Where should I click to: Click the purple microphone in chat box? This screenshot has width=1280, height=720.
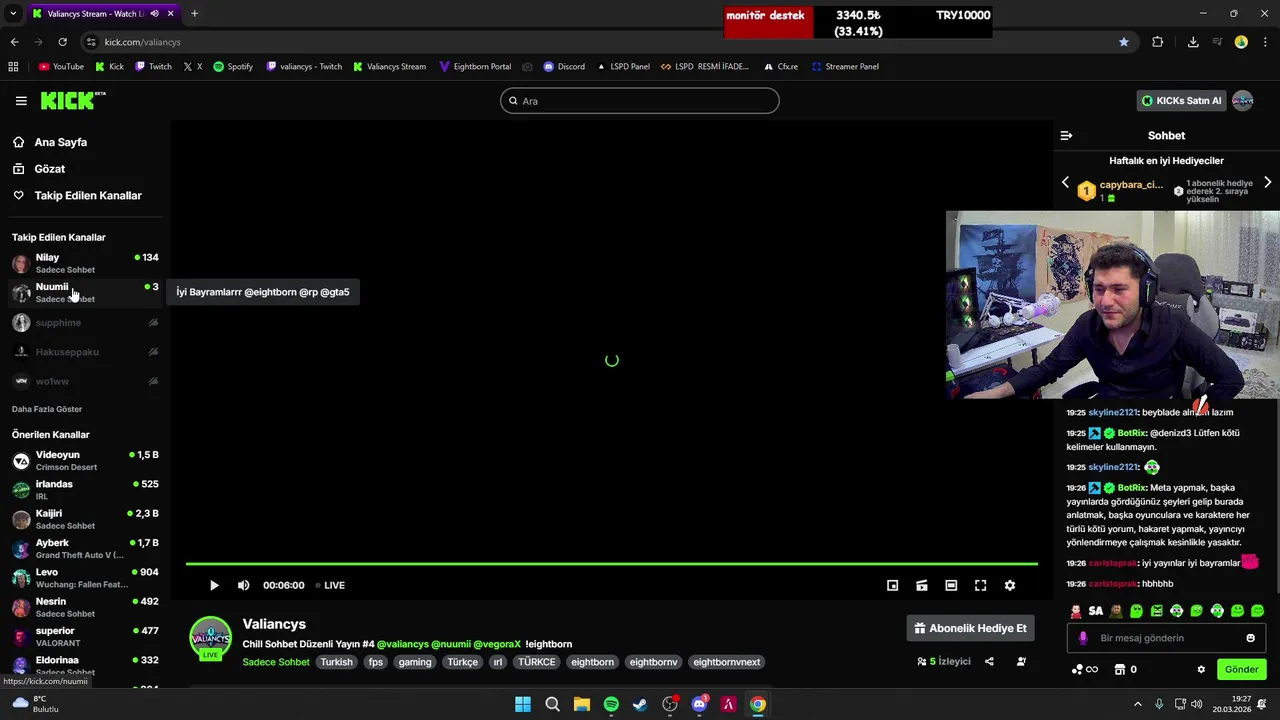tap(1083, 638)
